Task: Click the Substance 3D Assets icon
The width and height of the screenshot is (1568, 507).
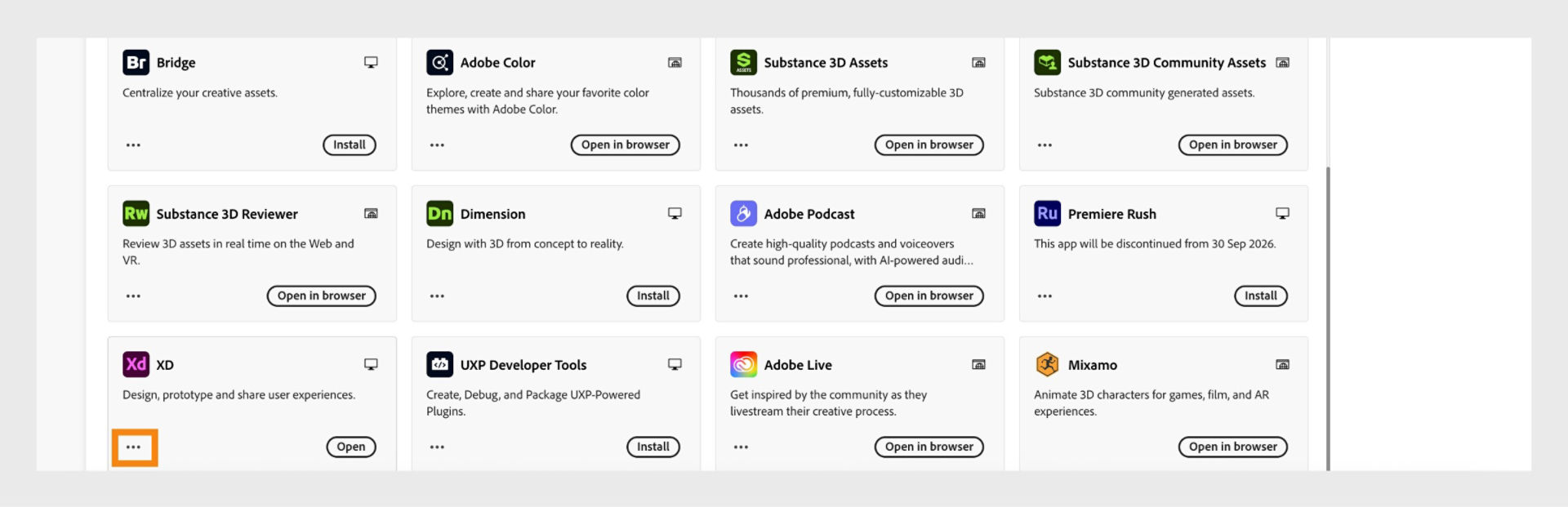Action: click(x=743, y=62)
